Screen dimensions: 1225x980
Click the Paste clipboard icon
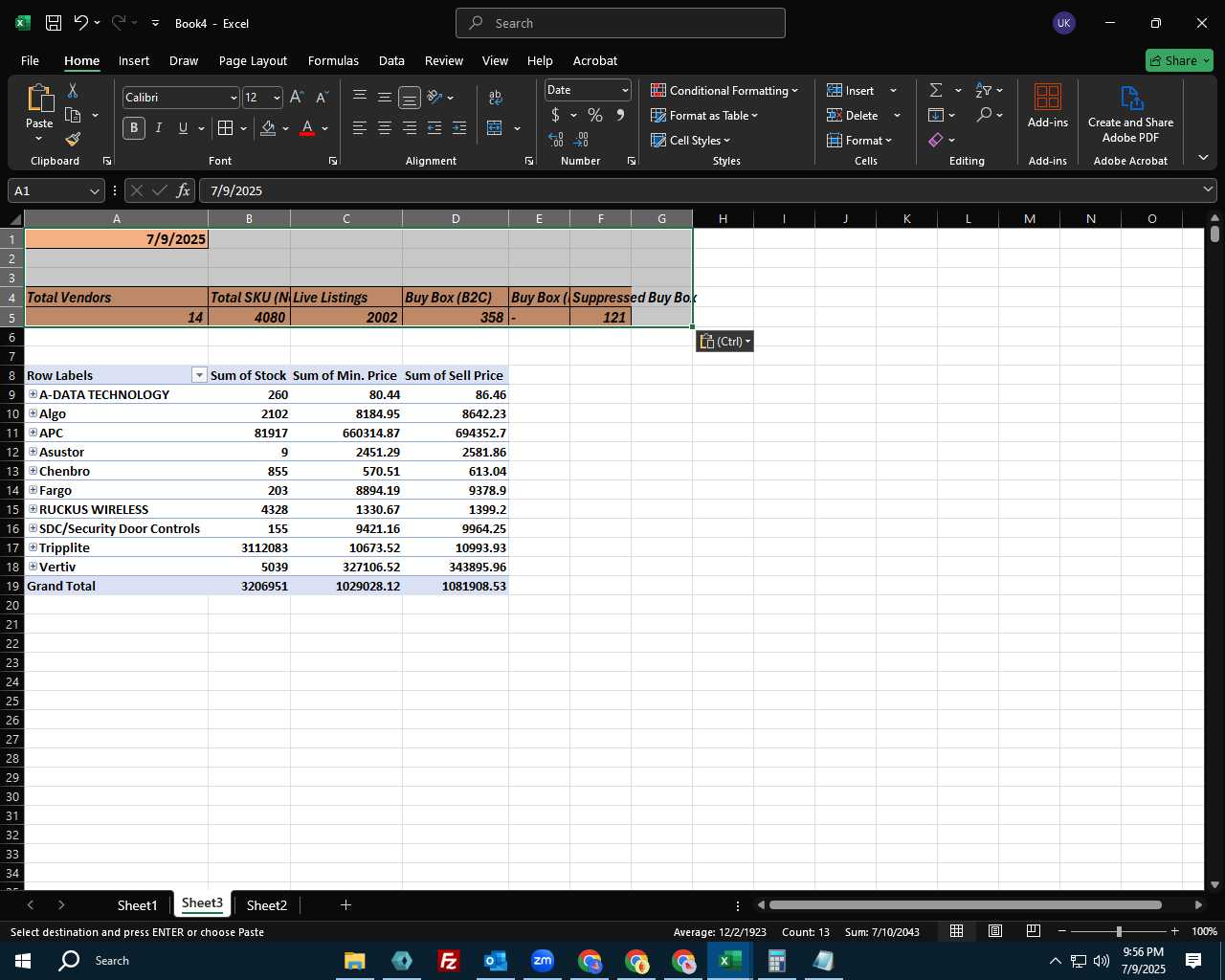point(39,99)
